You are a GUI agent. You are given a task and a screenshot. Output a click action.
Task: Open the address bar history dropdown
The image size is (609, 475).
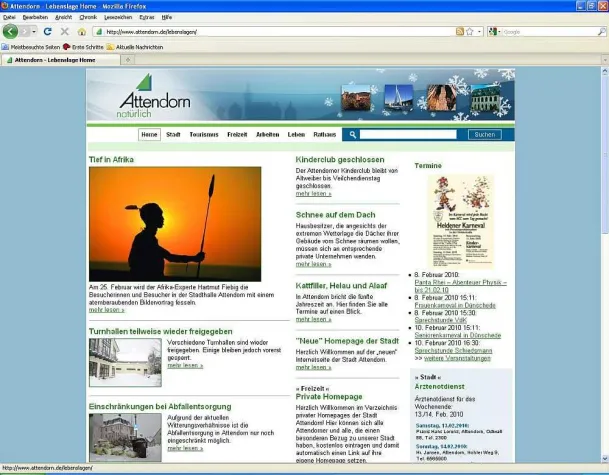click(x=480, y=32)
